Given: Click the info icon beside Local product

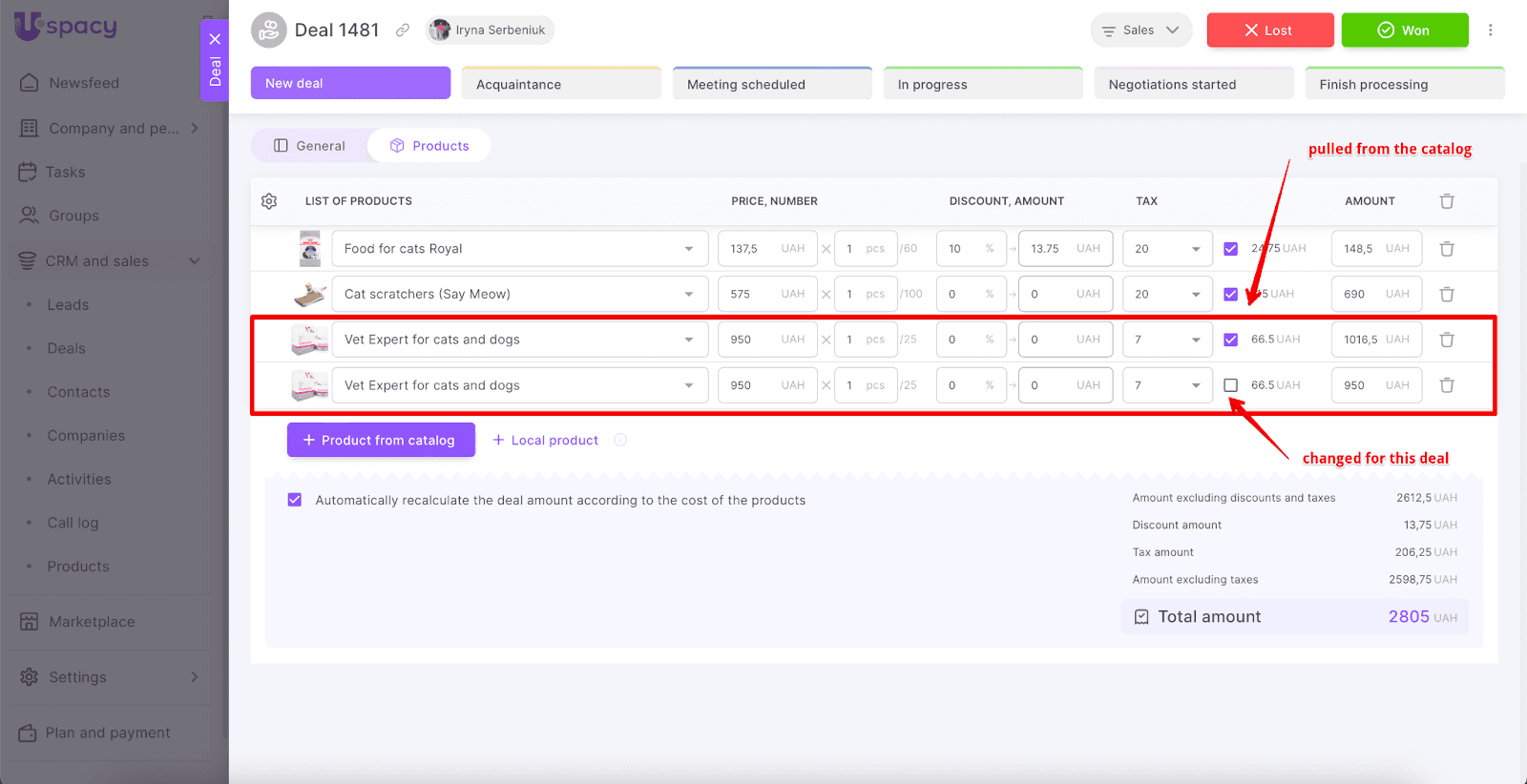Looking at the screenshot, I should point(620,440).
